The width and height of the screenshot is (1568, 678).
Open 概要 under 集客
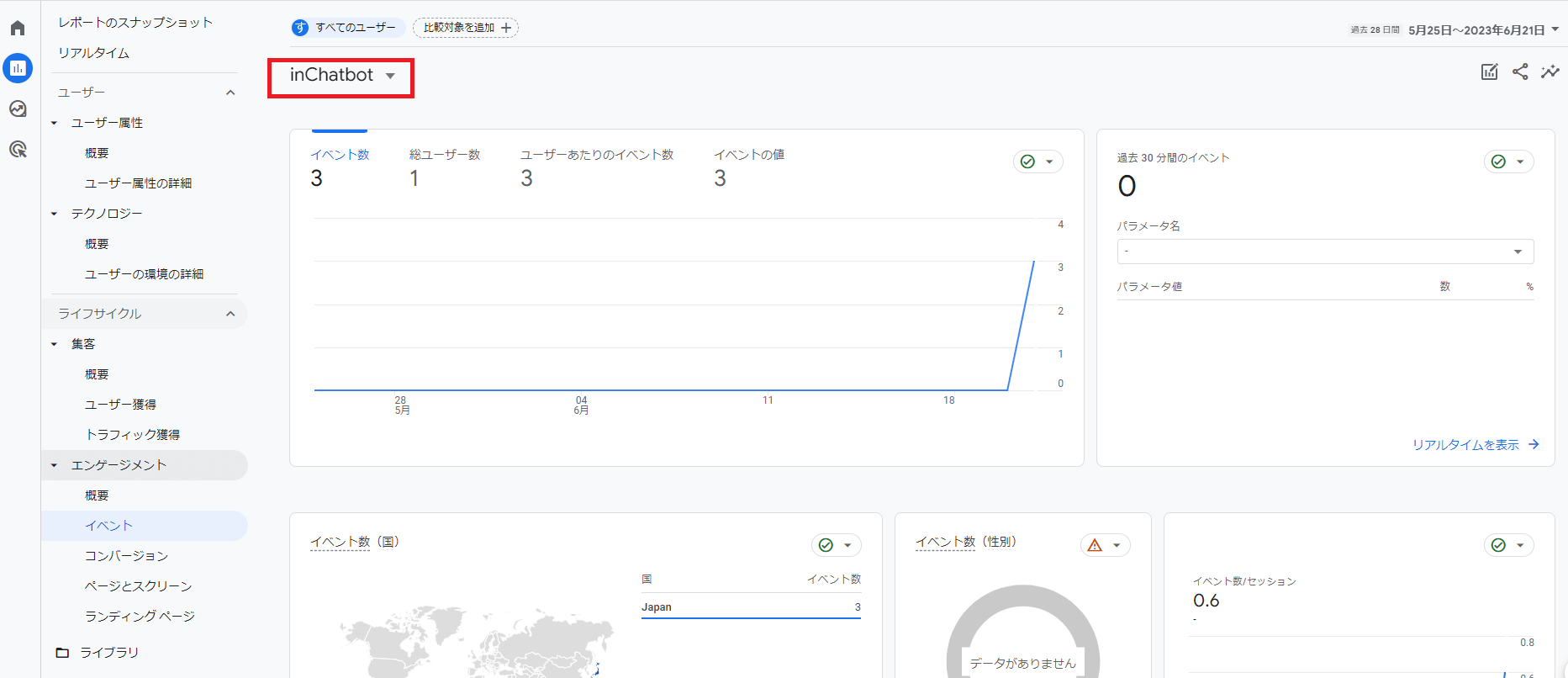(97, 374)
